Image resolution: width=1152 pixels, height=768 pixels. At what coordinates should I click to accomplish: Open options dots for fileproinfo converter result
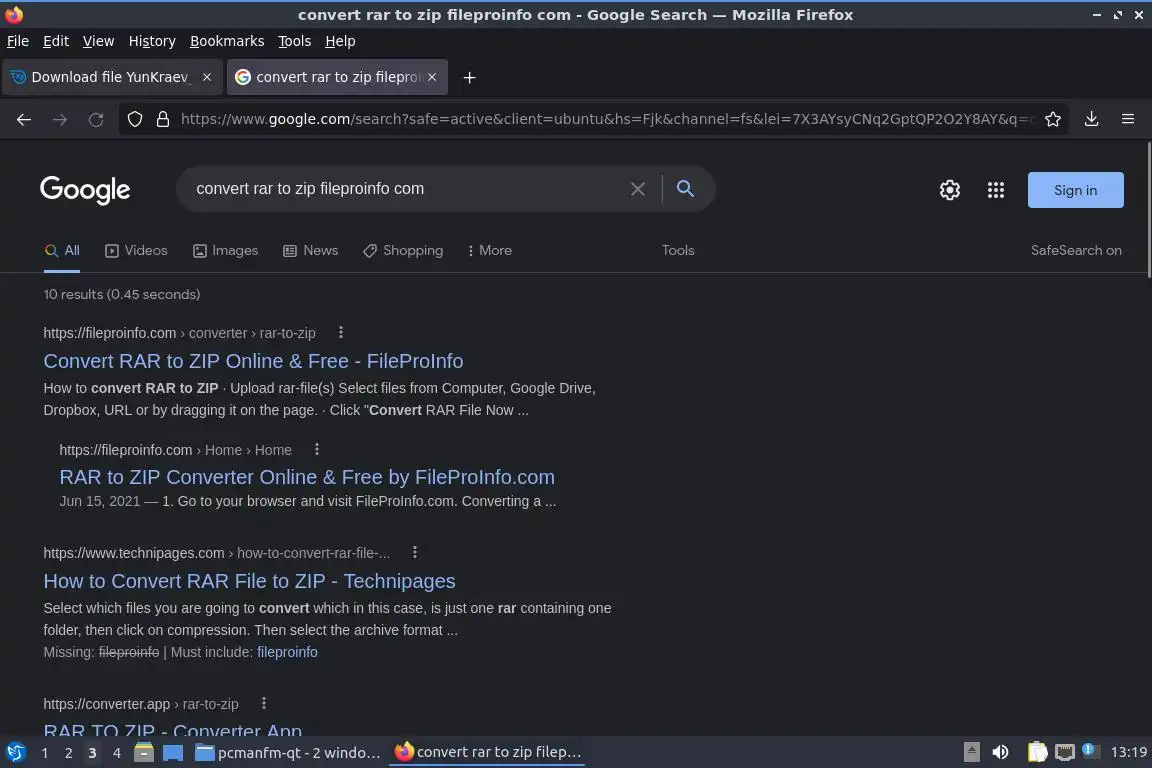(340, 332)
